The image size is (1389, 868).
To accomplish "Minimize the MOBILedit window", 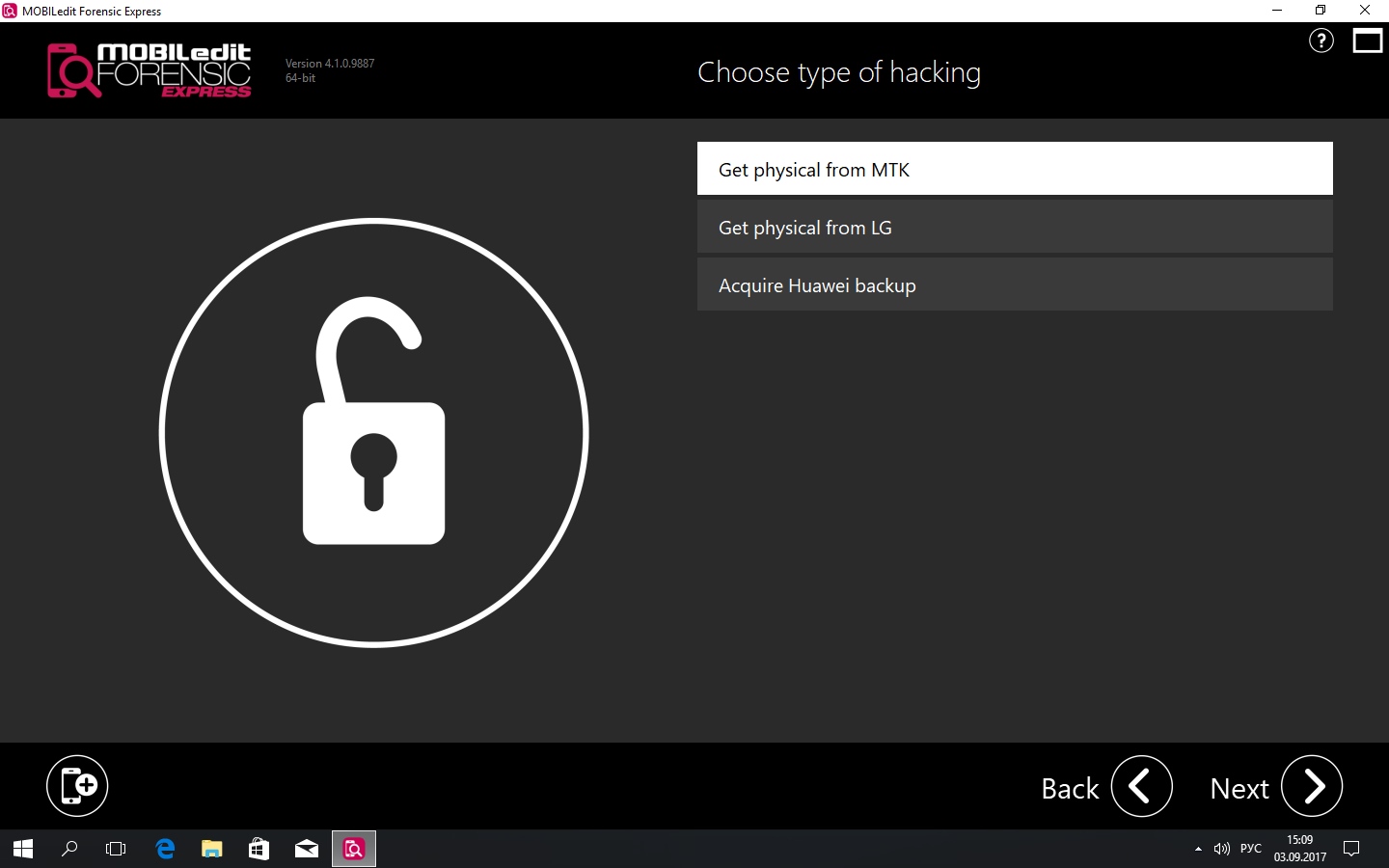I will [x=1277, y=11].
